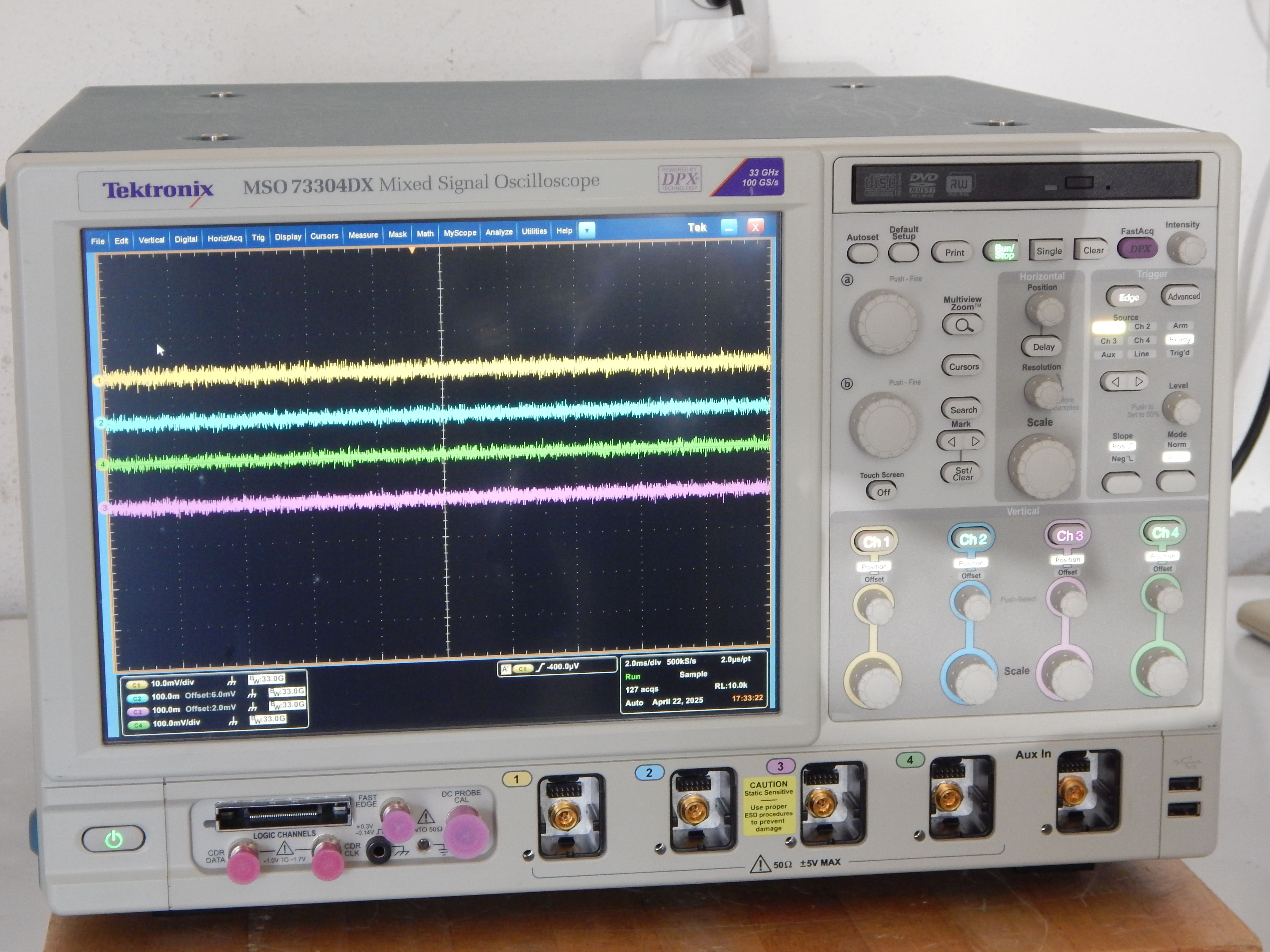Select Ch 2 as trigger source
Image resolution: width=1270 pixels, height=952 pixels.
(1143, 326)
